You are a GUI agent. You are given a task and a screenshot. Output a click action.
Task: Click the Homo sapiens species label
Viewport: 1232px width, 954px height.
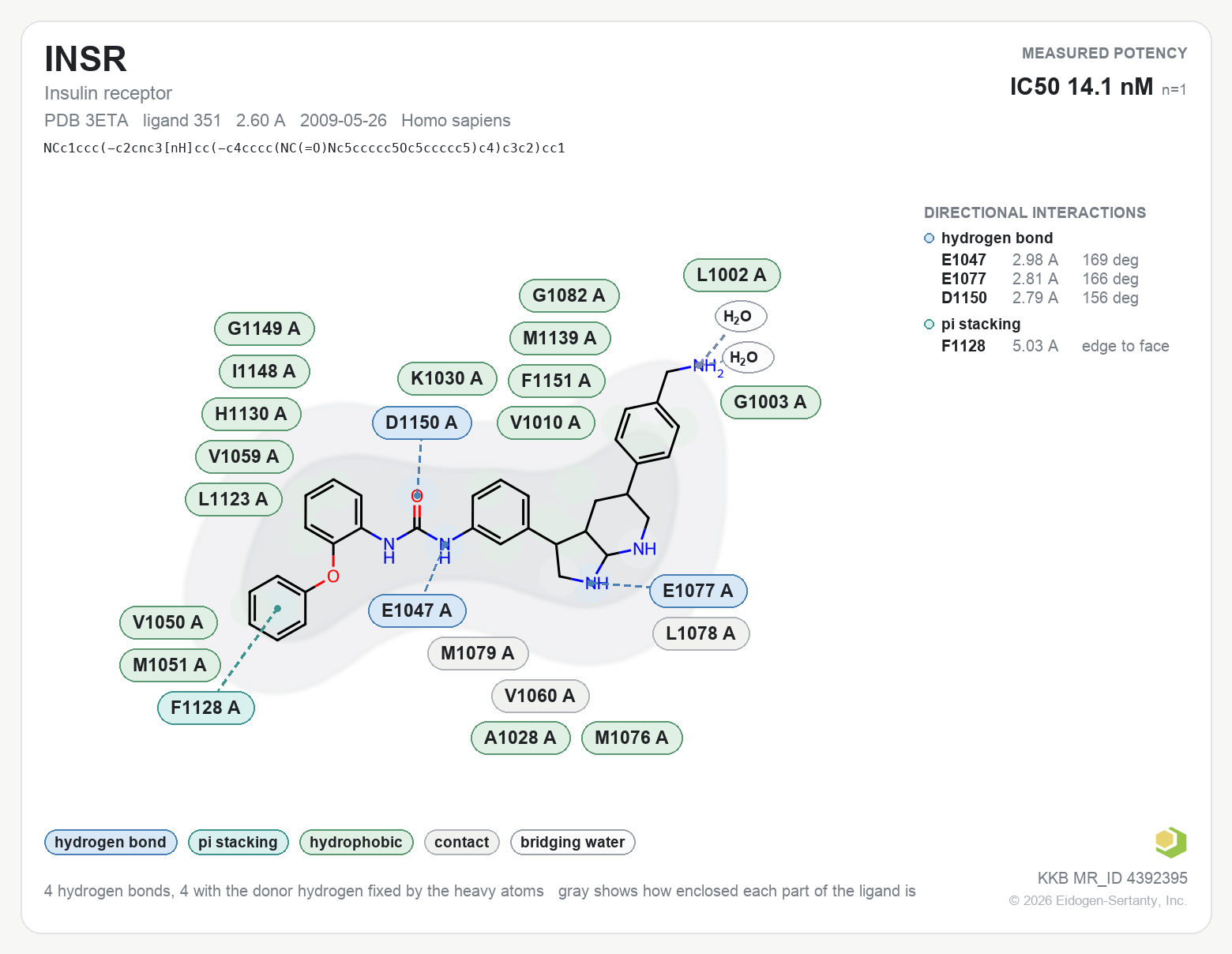point(456,121)
